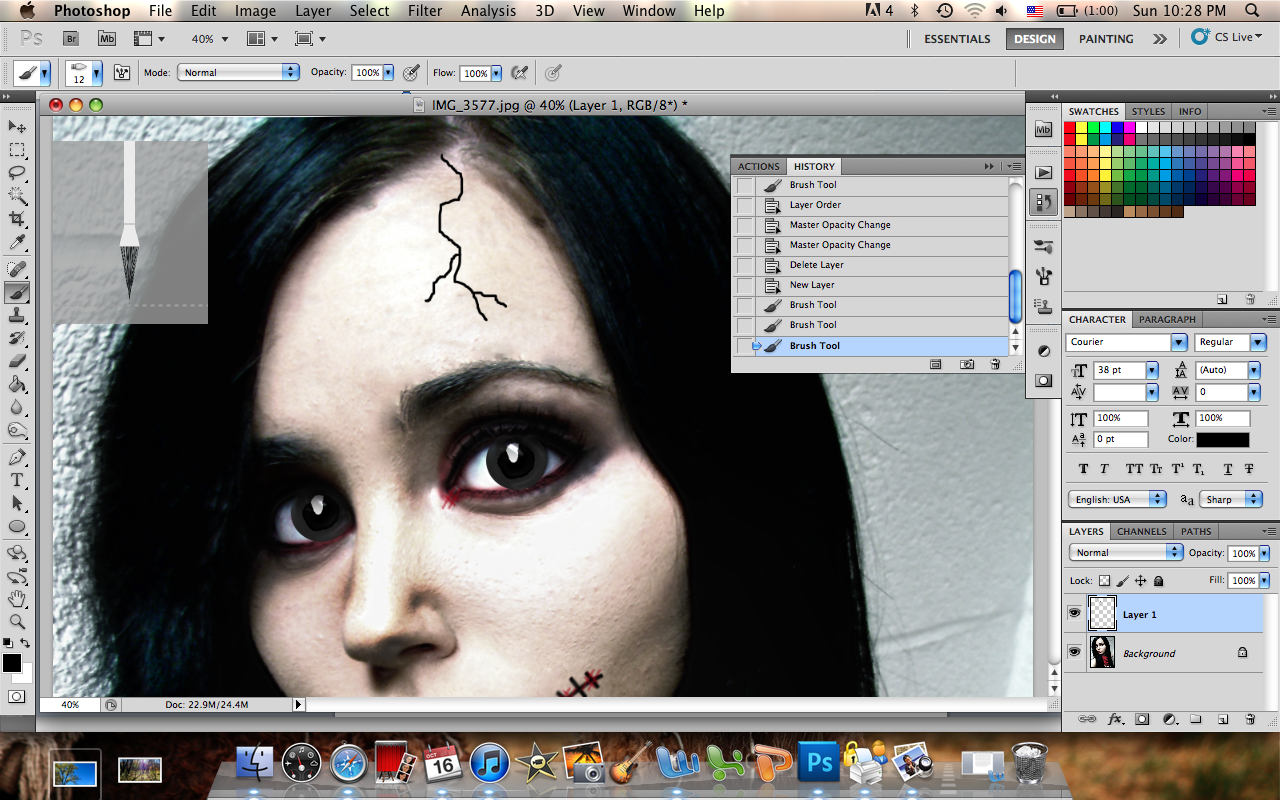Open the Filter menu
This screenshot has height=800, width=1280.
[x=425, y=11]
